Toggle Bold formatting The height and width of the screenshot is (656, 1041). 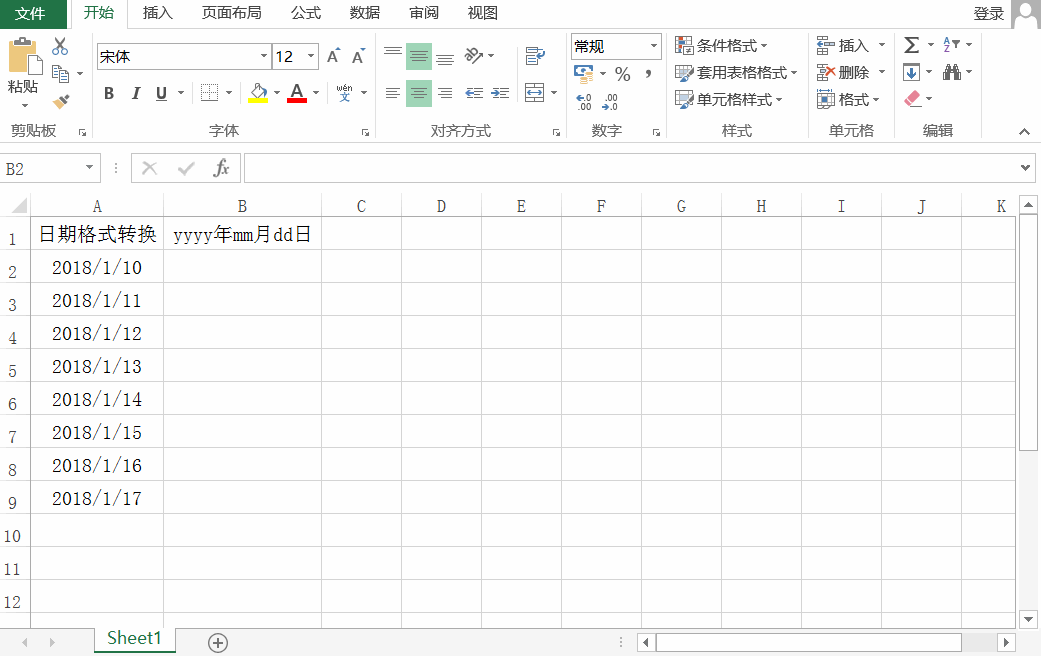coord(109,94)
